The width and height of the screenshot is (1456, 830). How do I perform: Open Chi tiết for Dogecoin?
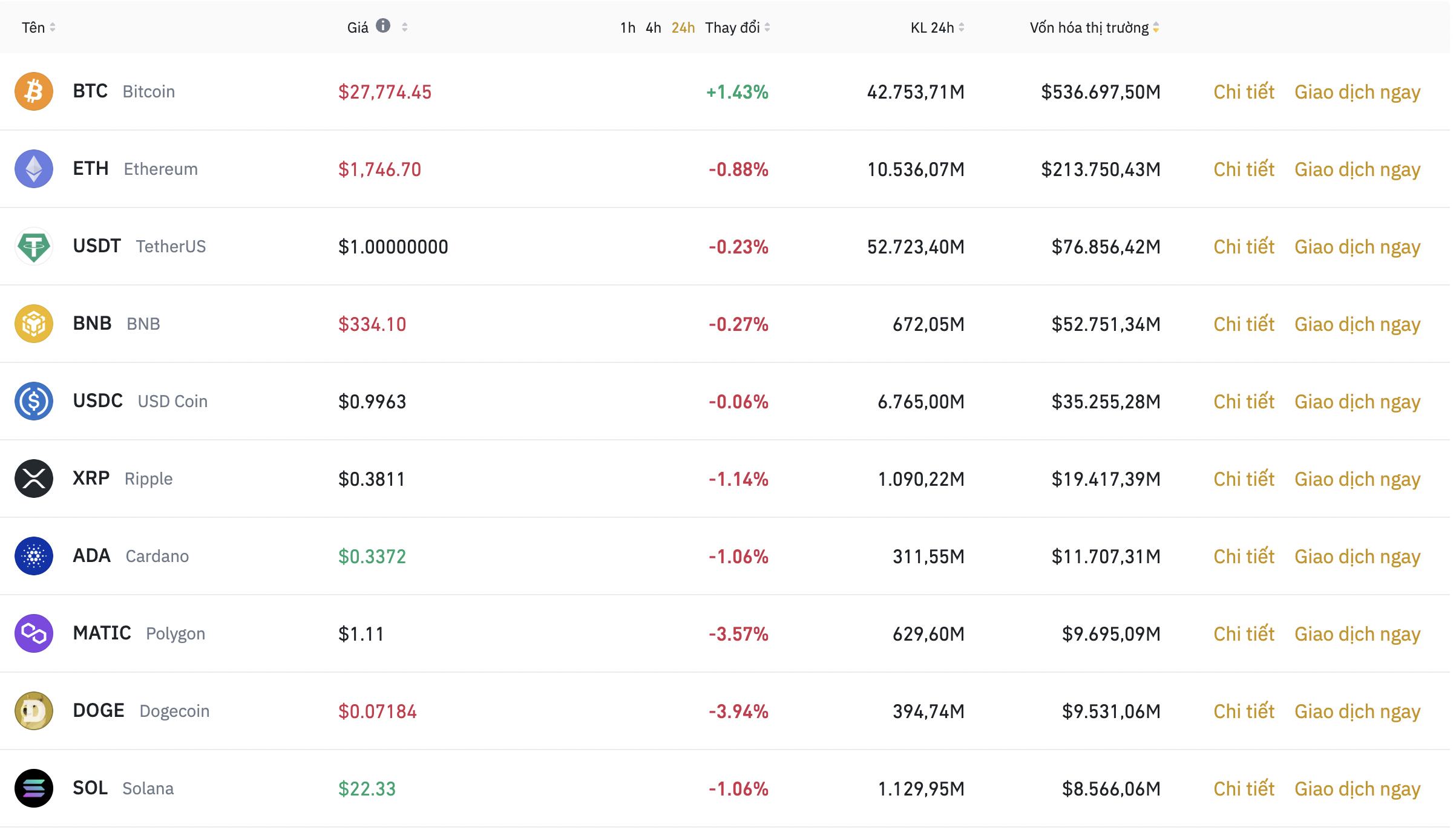click(1244, 711)
